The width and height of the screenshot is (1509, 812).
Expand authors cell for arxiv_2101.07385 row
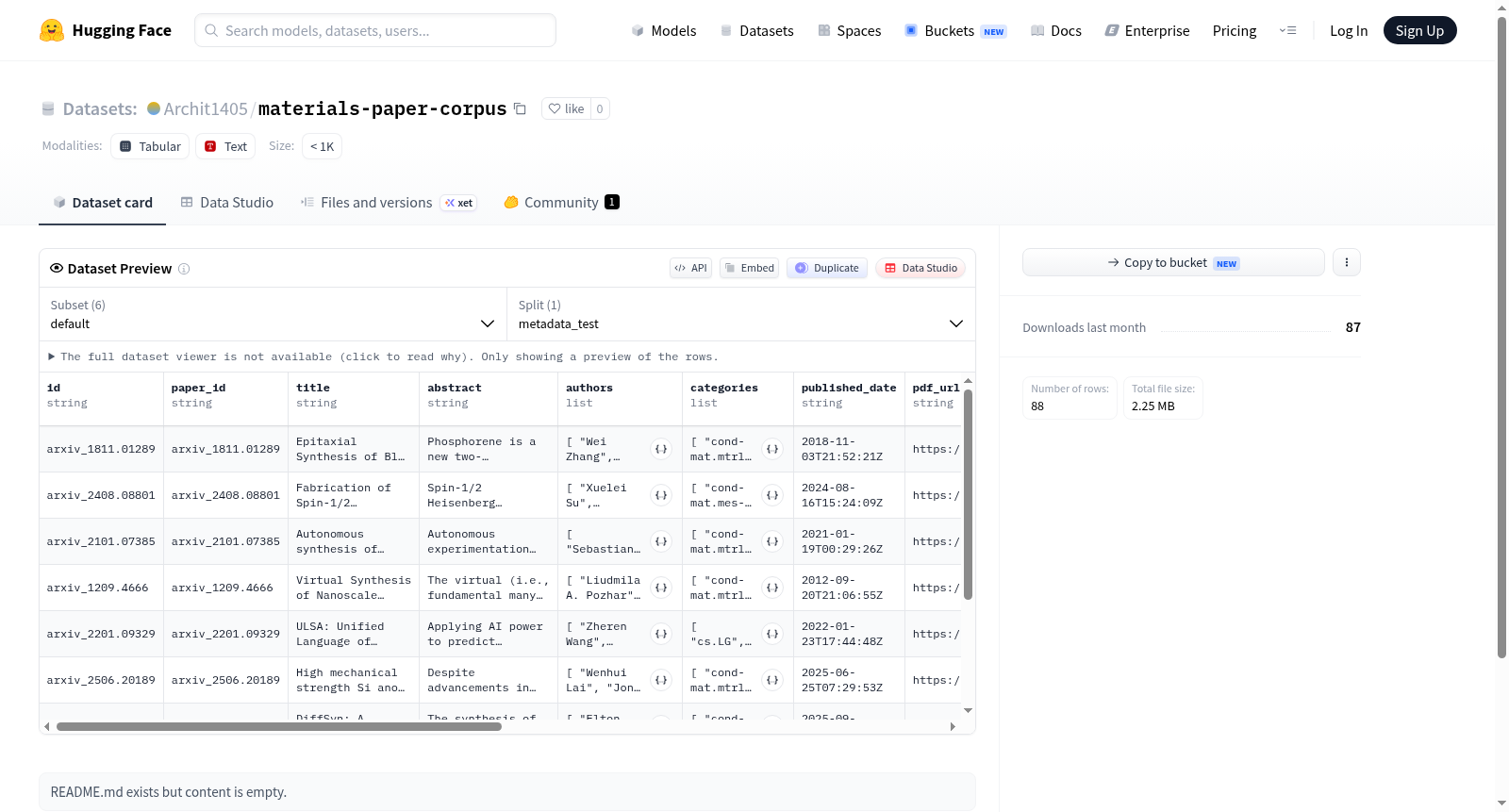661,541
